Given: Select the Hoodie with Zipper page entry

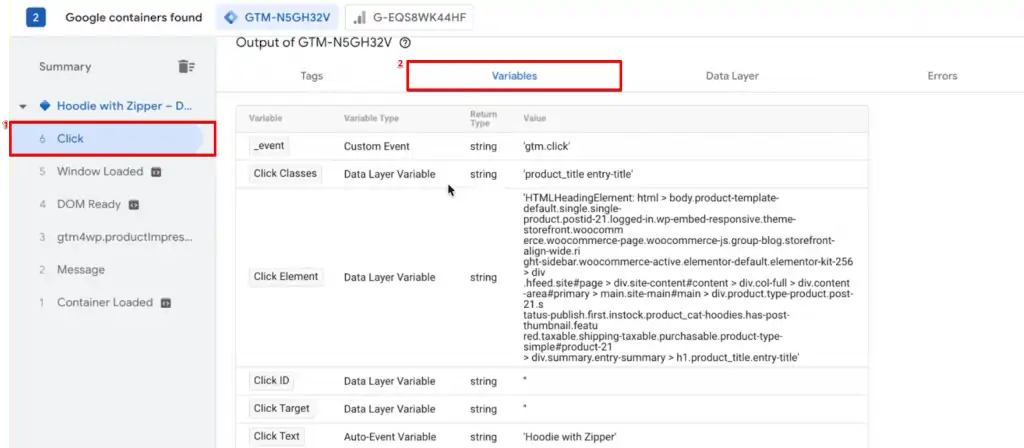Looking at the screenshot, I should [125, 106].
